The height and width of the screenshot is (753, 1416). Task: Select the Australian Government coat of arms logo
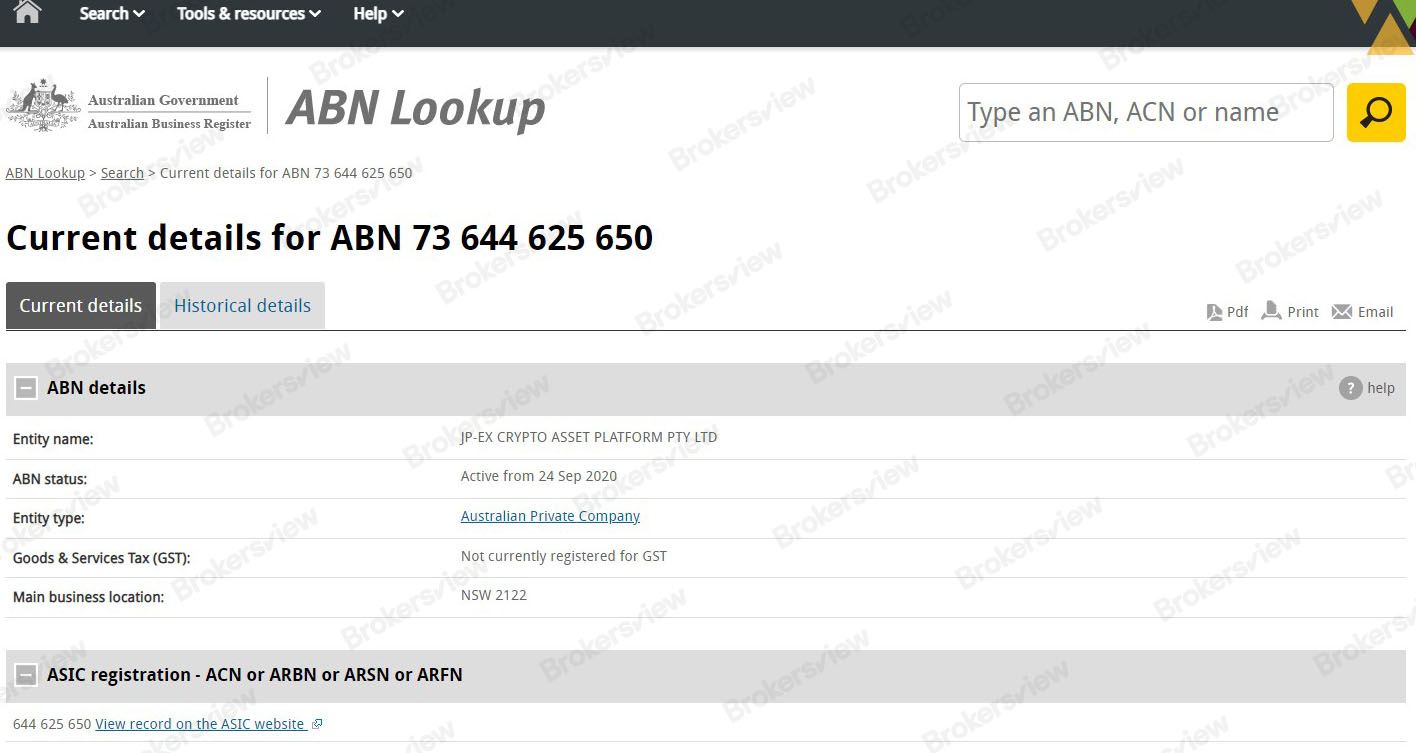click(42, 104)
